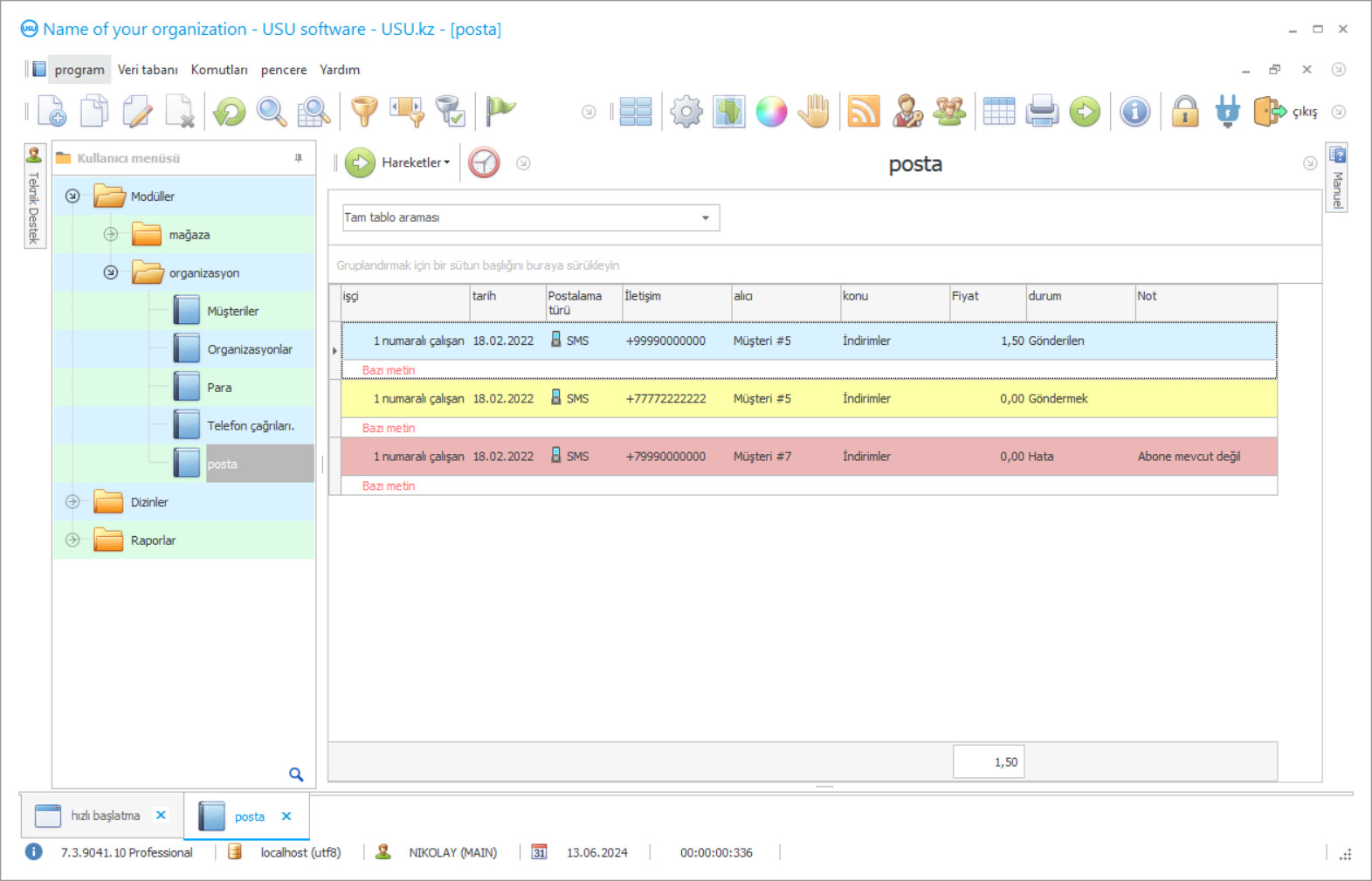Viewport: 1372px width, 881px height.
Task: Open the Veri tabanı menu
Action: pyautogui.click(x=148, y=70)
